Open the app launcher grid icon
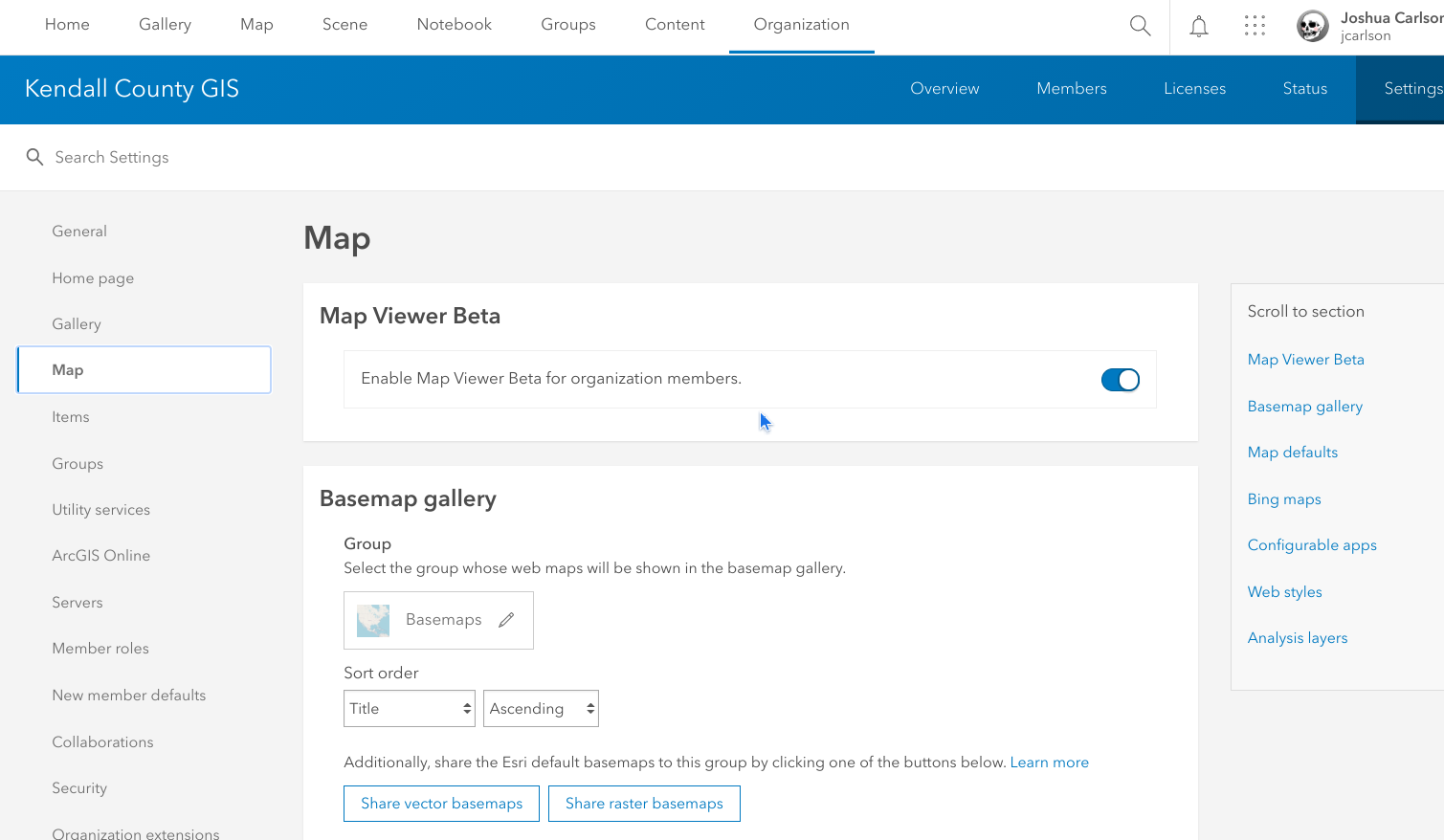The height and width of the screenshot is (840, 1444). coord(1255,26)
